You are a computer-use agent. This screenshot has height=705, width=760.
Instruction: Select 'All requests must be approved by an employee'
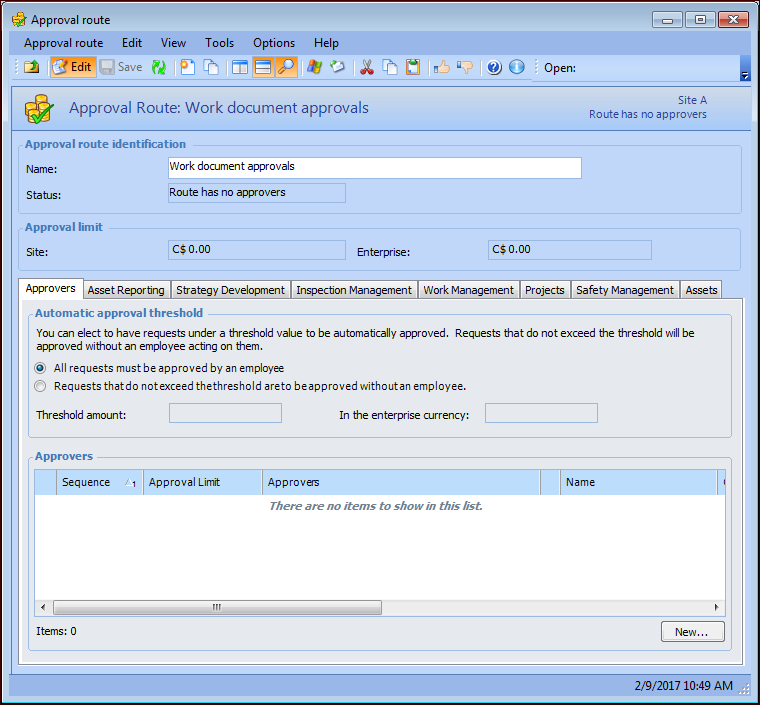point(41,368)
